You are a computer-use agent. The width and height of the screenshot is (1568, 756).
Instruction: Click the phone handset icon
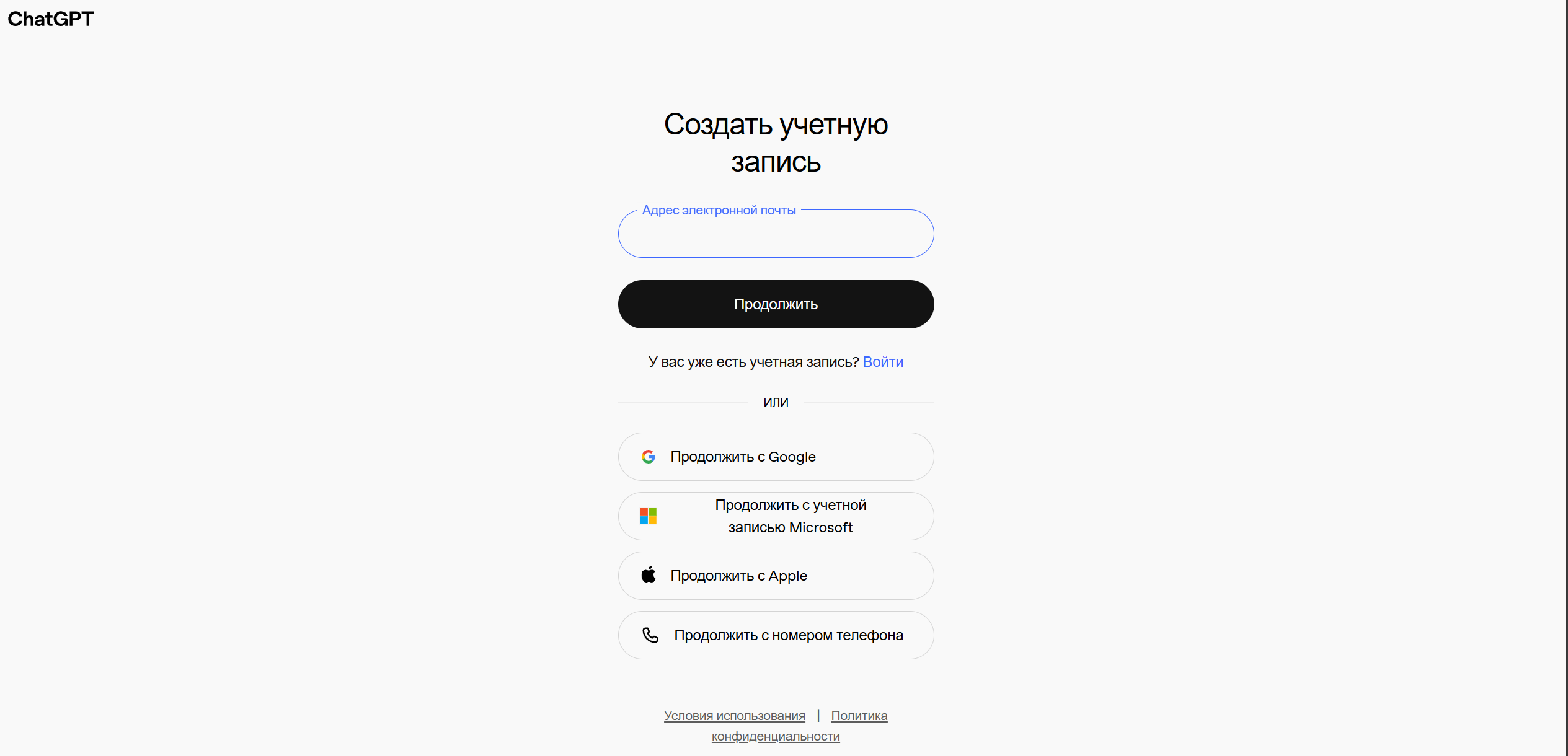pyautogui.click(x=650, y=635)
